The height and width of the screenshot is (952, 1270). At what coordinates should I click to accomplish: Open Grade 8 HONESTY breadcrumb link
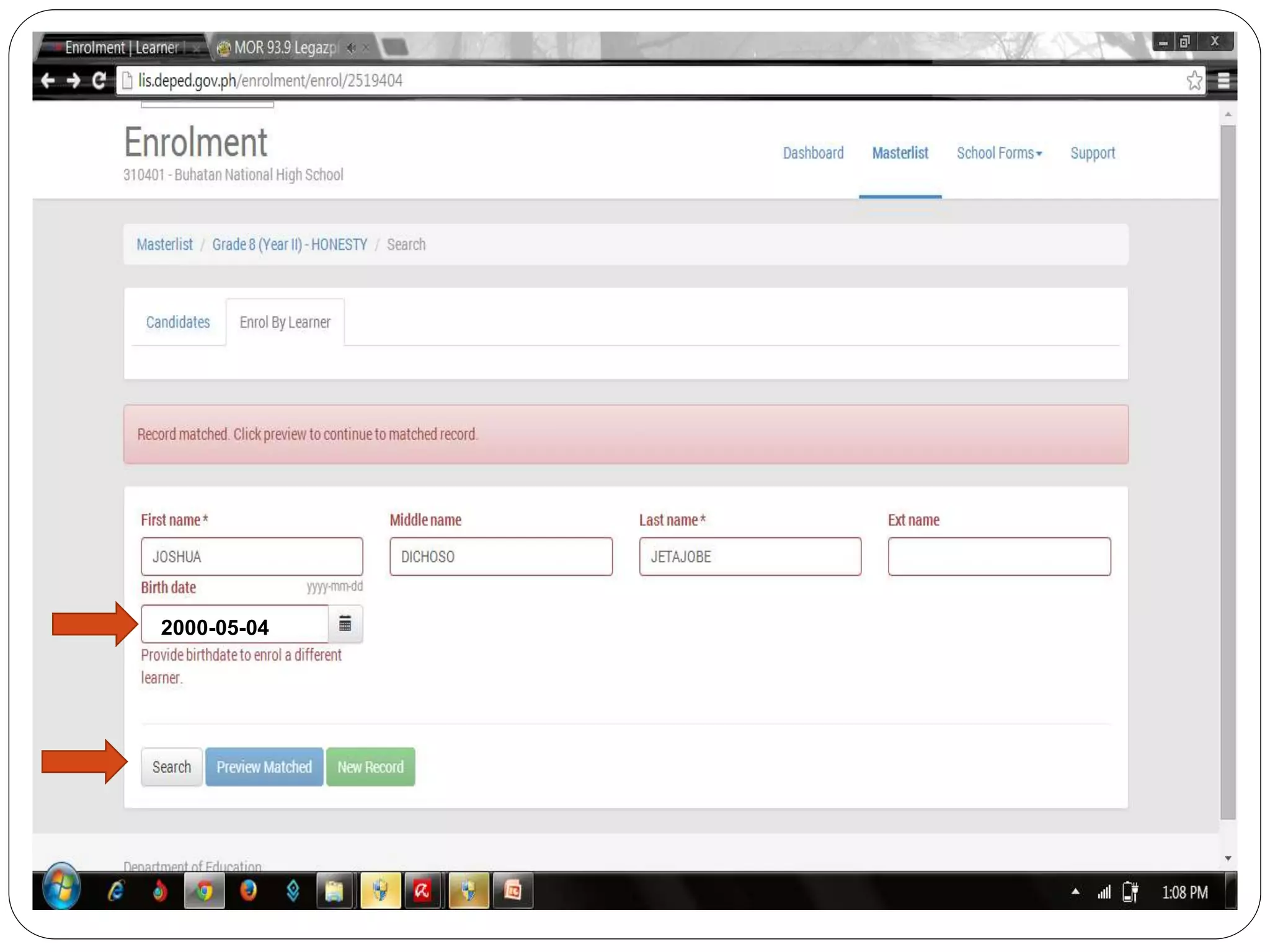[290, 244]
